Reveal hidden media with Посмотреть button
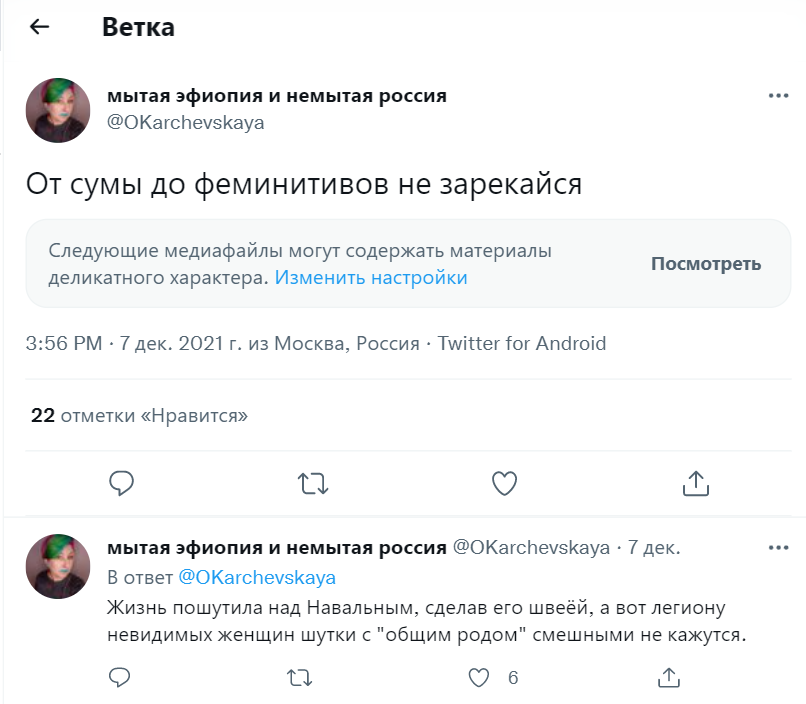806x704 pixels. click(x=706, y=263)
